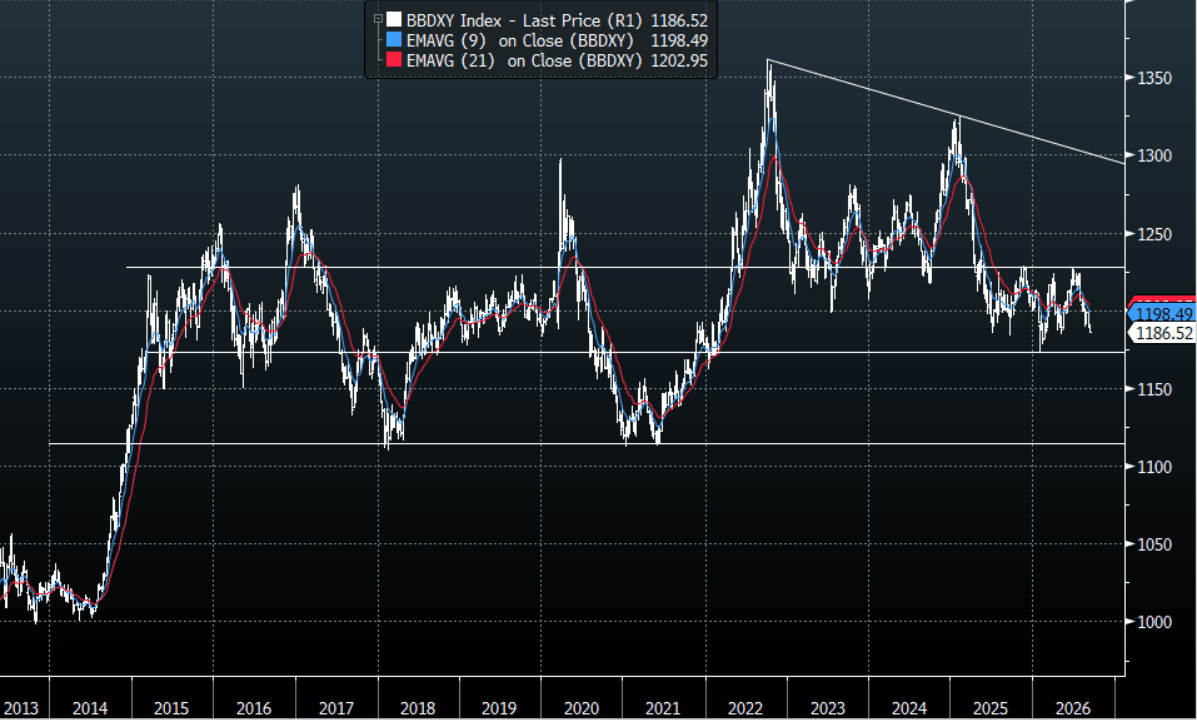Click the 2018 year label on the time axis

coord(418,709)
